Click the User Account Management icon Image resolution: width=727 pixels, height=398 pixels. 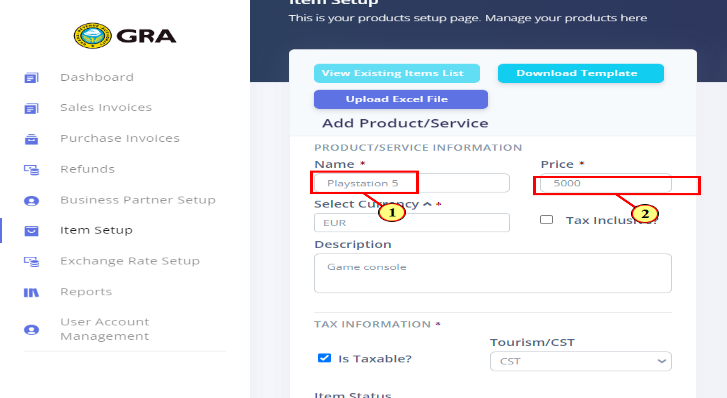[31, 329]
